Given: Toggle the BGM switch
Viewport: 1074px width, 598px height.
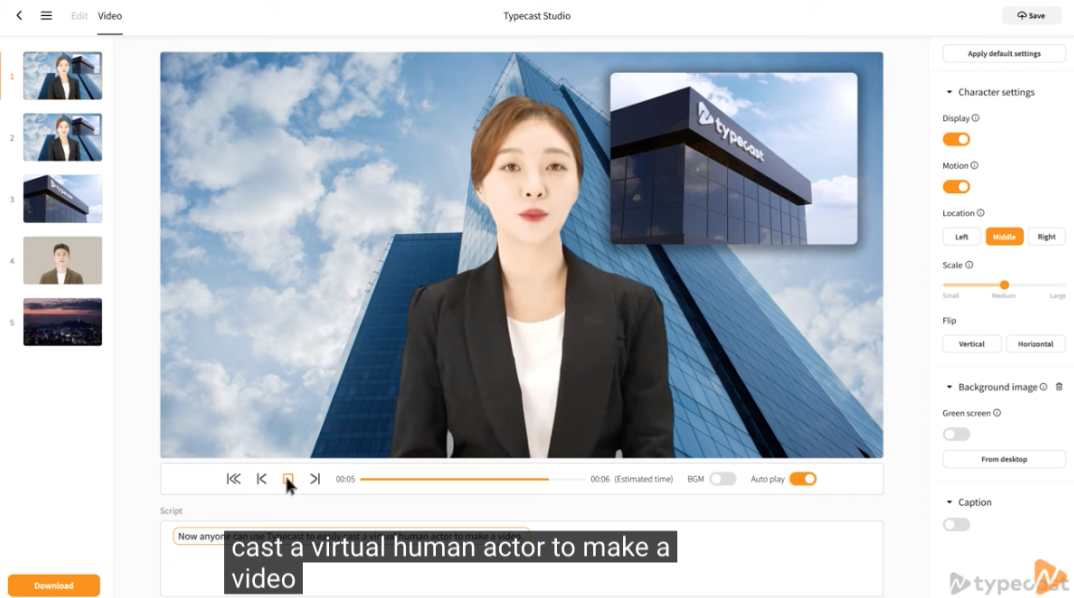Looking at the screenshot, I should [723, 479].
